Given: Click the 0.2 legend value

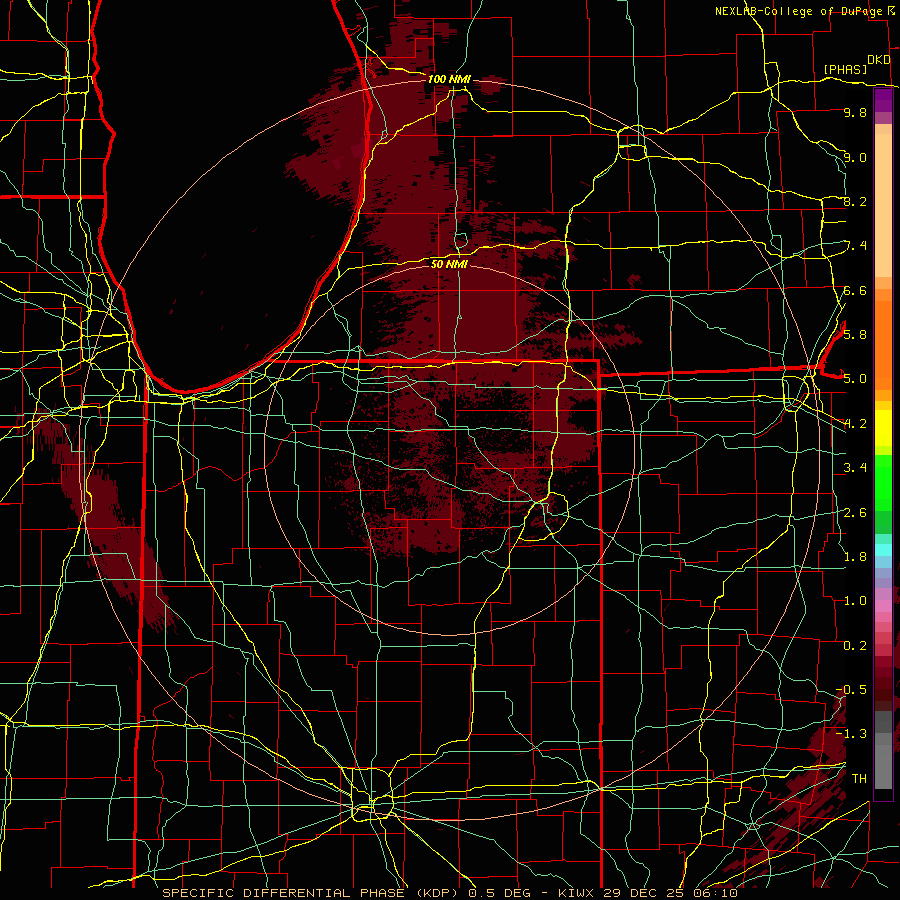Looking at the screenshot, I should pyautogui.click(x=855, y=646).
